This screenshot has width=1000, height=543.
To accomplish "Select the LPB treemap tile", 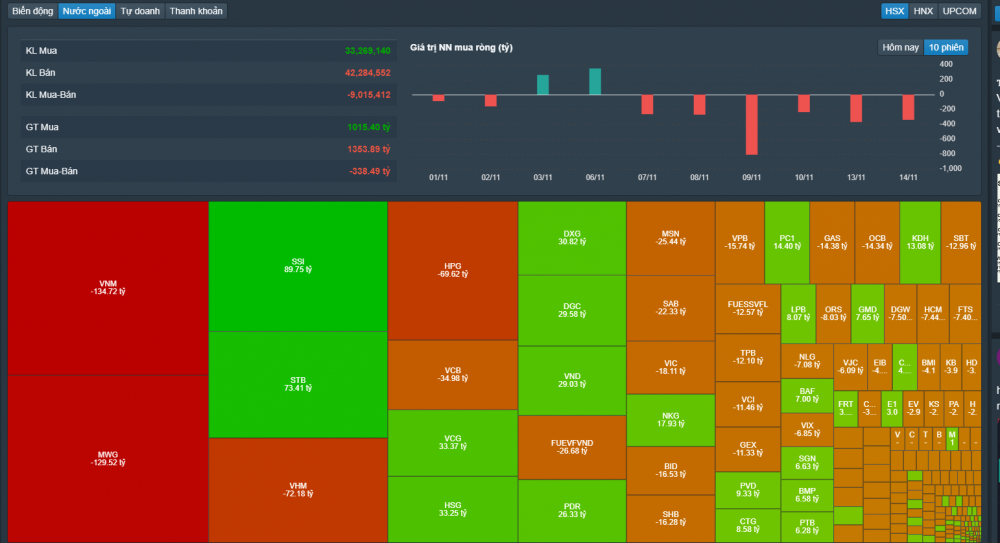I will [x=798, y=313].
